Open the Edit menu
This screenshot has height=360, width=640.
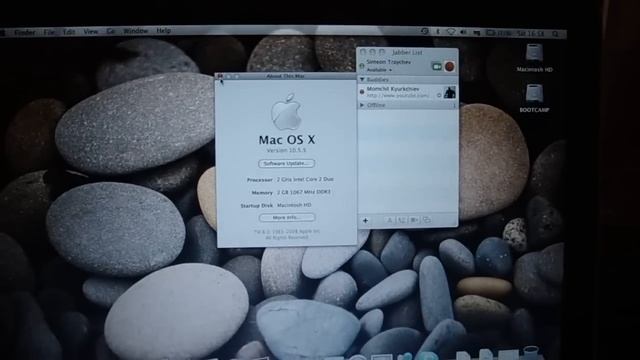69,31
